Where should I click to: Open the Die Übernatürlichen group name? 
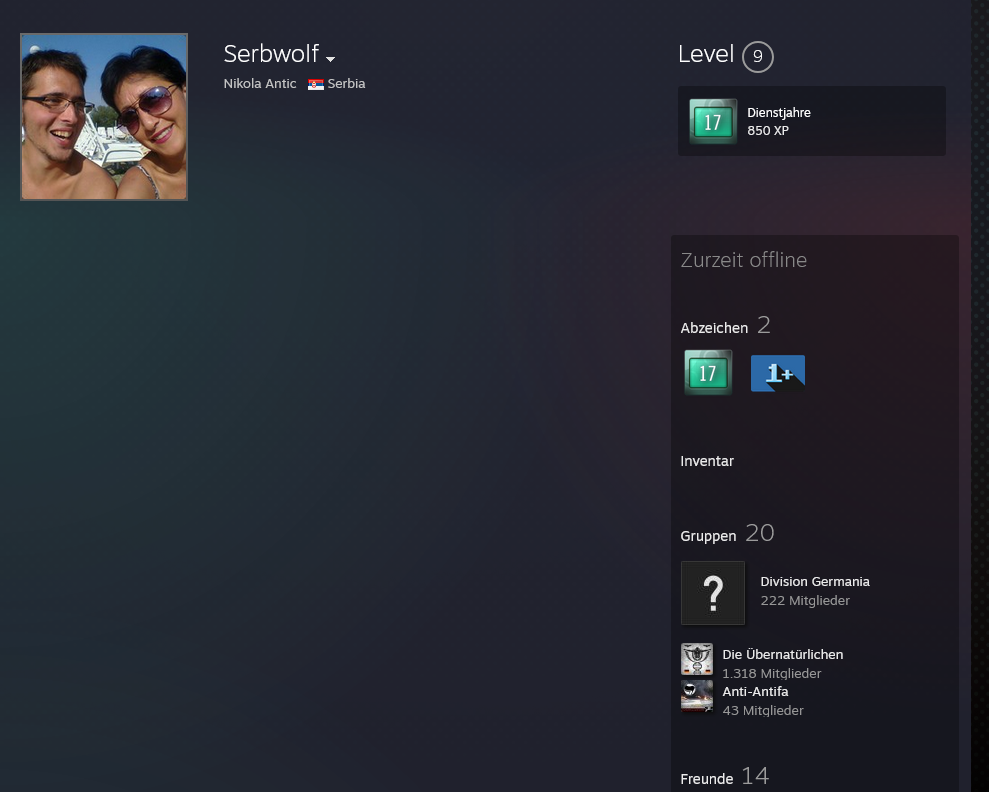(783, 655)
